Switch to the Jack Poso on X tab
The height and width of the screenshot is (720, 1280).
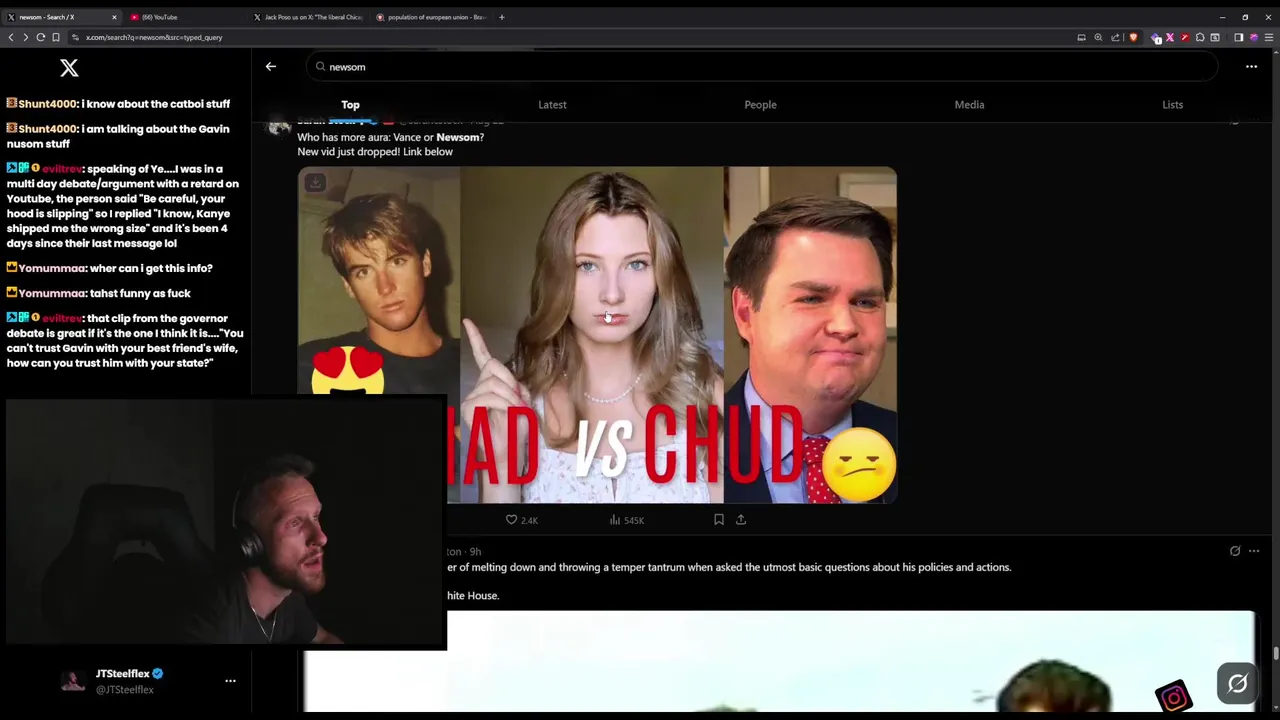click(x=310, y=17)
